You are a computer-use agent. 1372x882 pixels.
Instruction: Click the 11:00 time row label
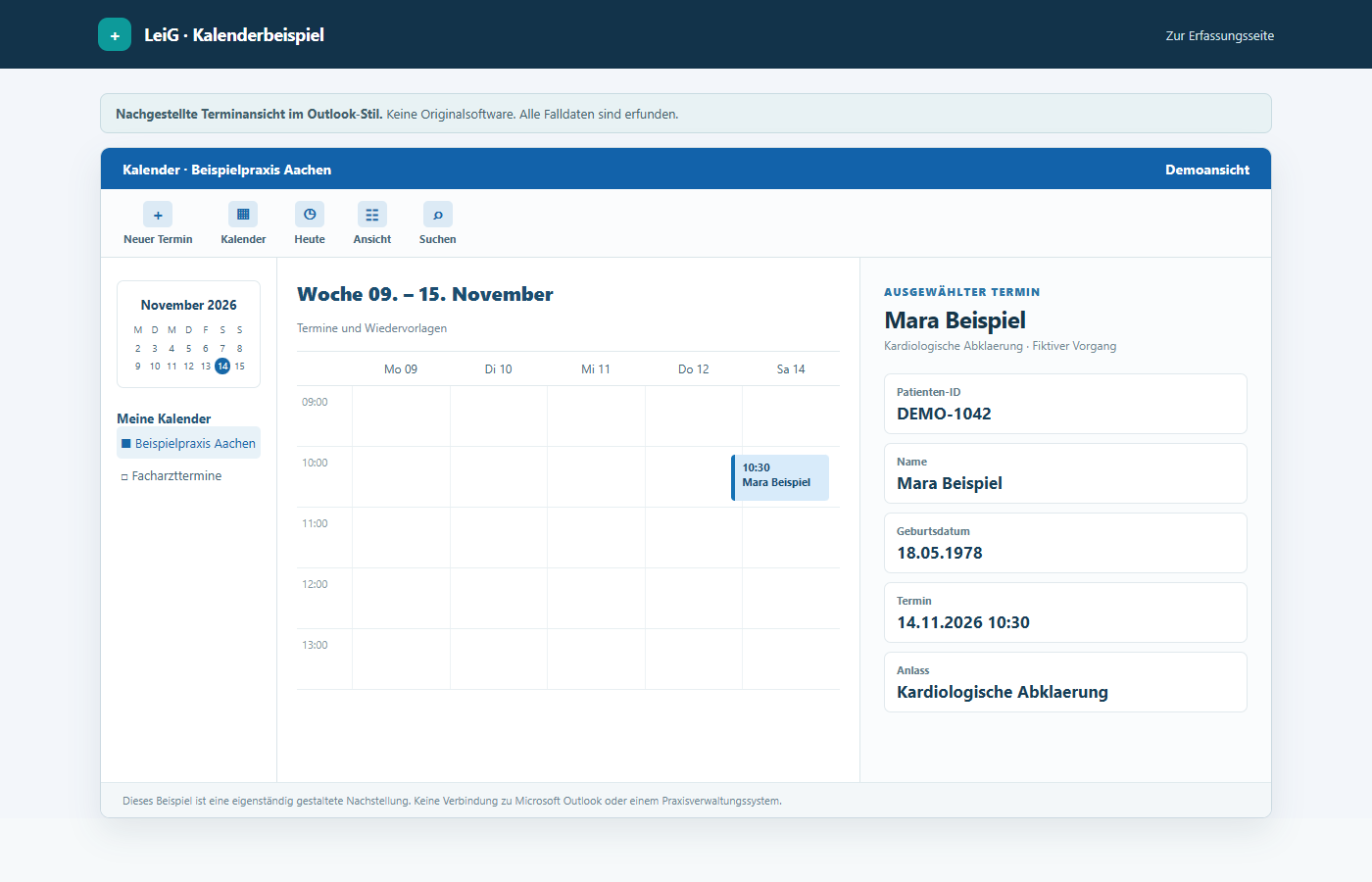pos(315,523)
